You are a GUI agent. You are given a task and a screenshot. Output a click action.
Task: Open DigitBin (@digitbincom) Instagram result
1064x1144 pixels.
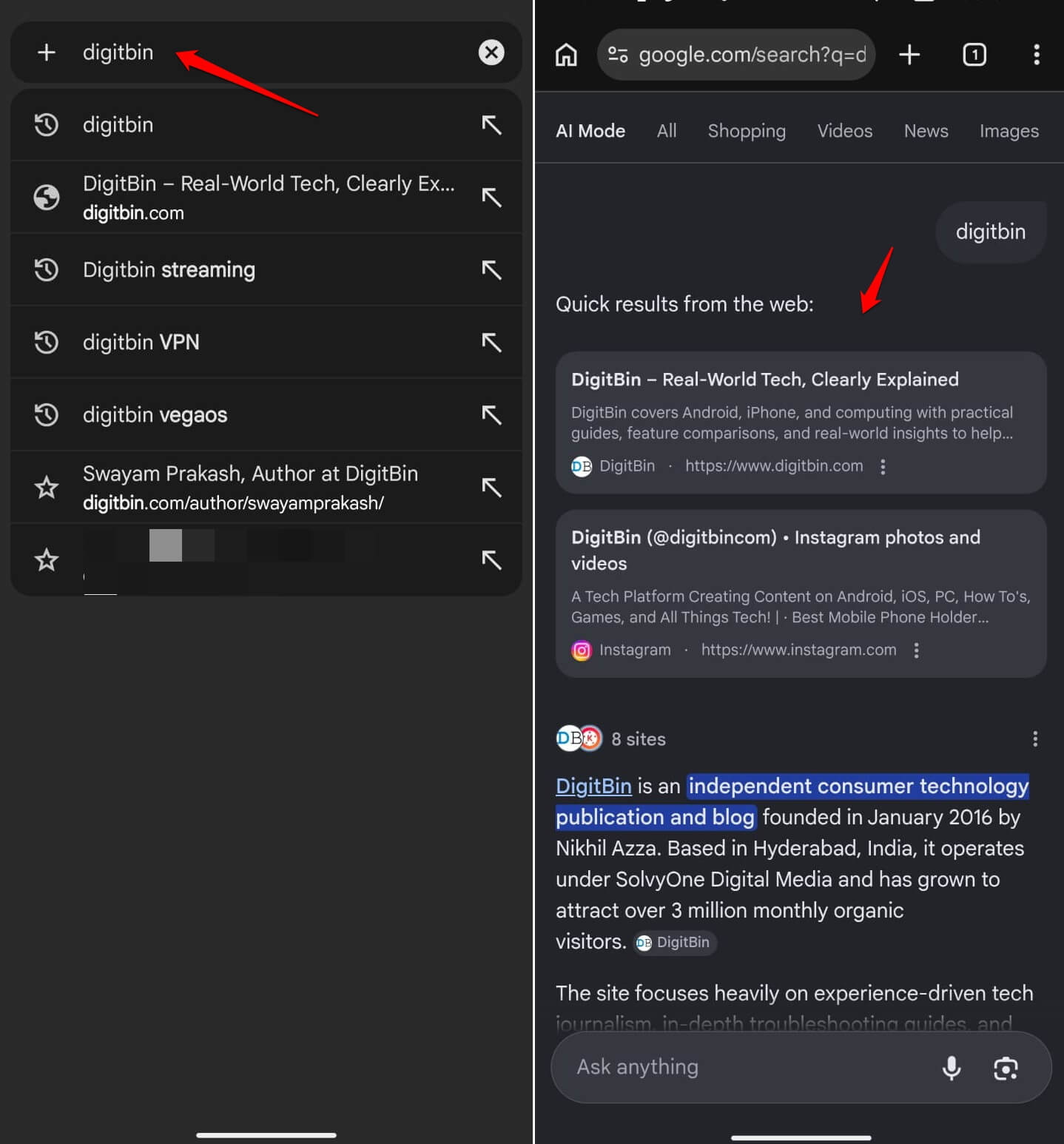pyautogui.click(x=775, y=550)
